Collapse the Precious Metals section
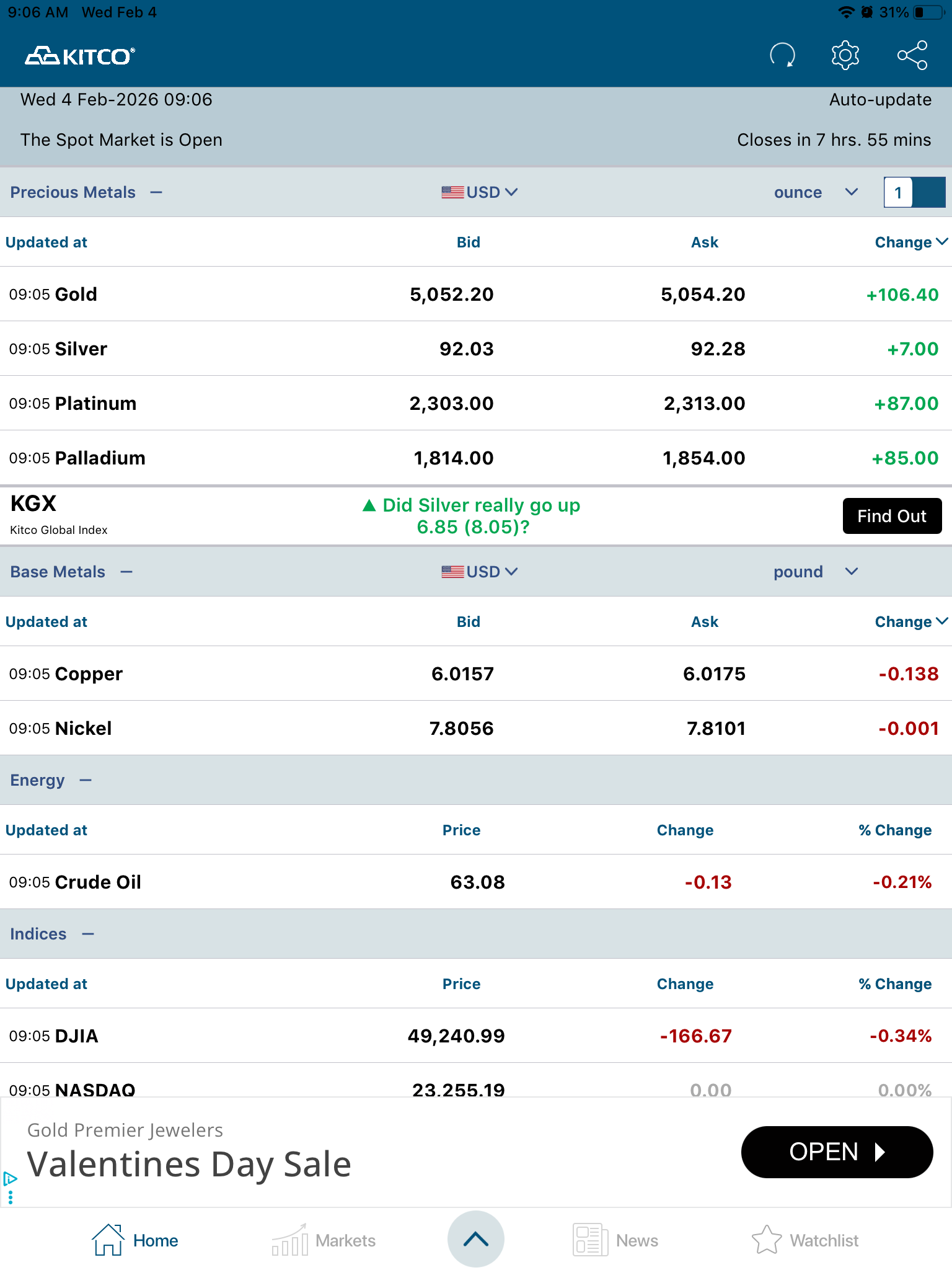The image size is (952, 1270). [x=156, y=192]
